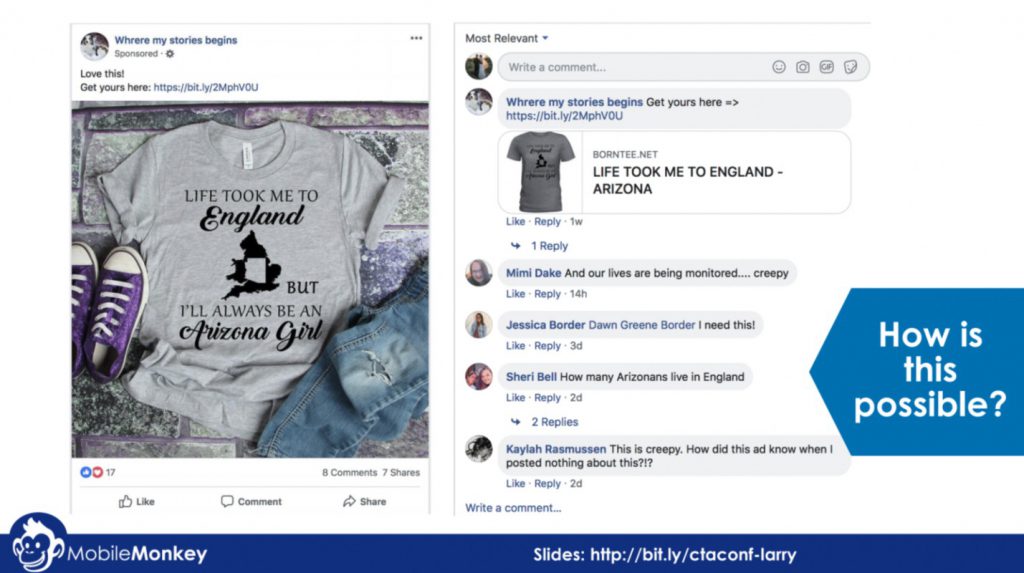Open the sticker picker in comment box
Viewport: 1024px width, 573px height.
coord(850,67)
